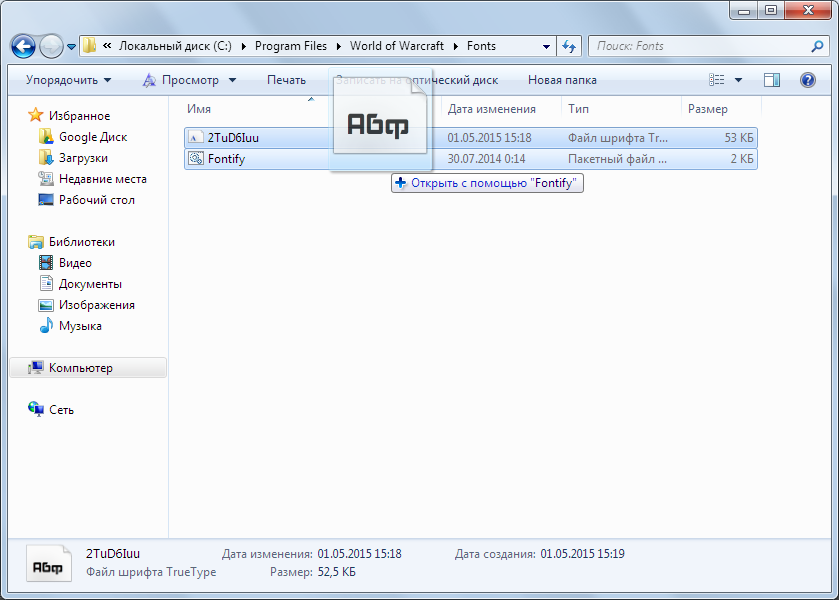The width and height of the screenshot is (839, 600).
Task: Open address bar history dropdown
Action: pyautogui.click(x=546, y=47)
